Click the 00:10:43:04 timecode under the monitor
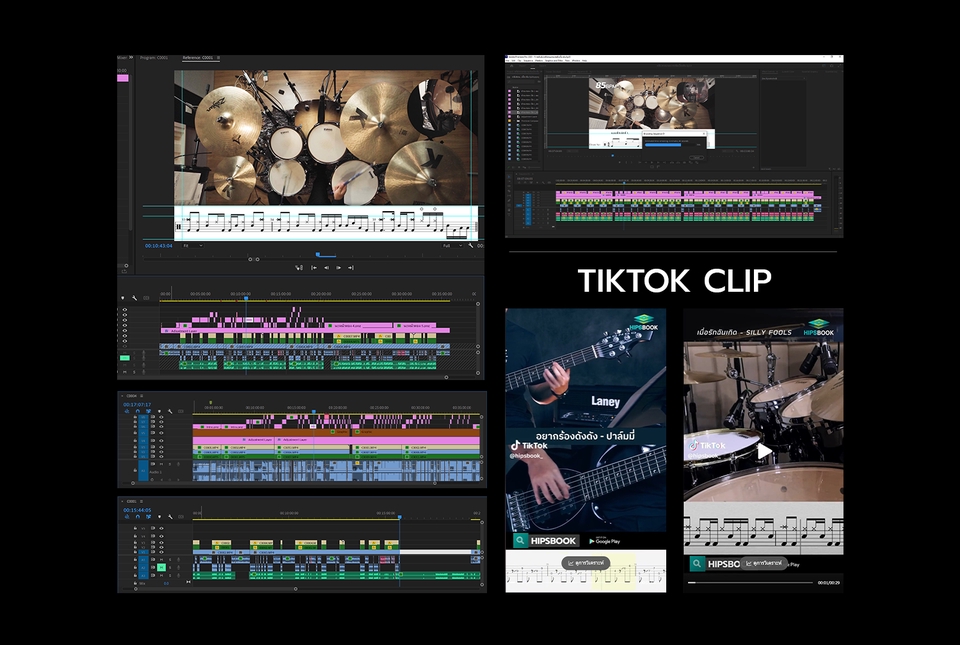This screenshot has height=645, width=960. coord(159,245)
